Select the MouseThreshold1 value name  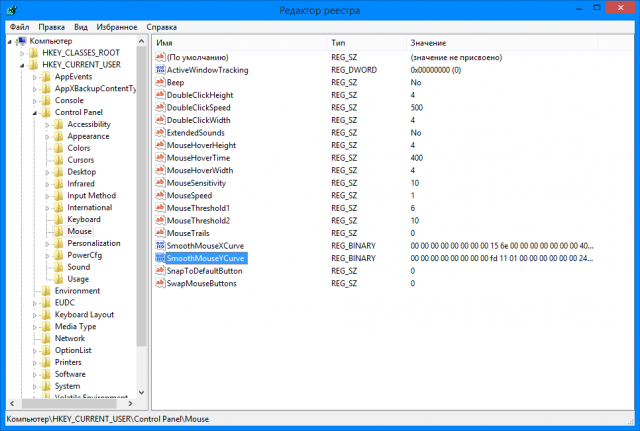[x=198, y=208]
